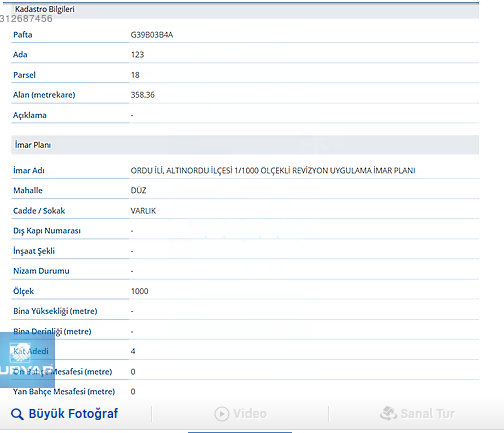Open the Büyük Fotoğraf tab
Screen dimensions: 504x433
tap(65, 414)
